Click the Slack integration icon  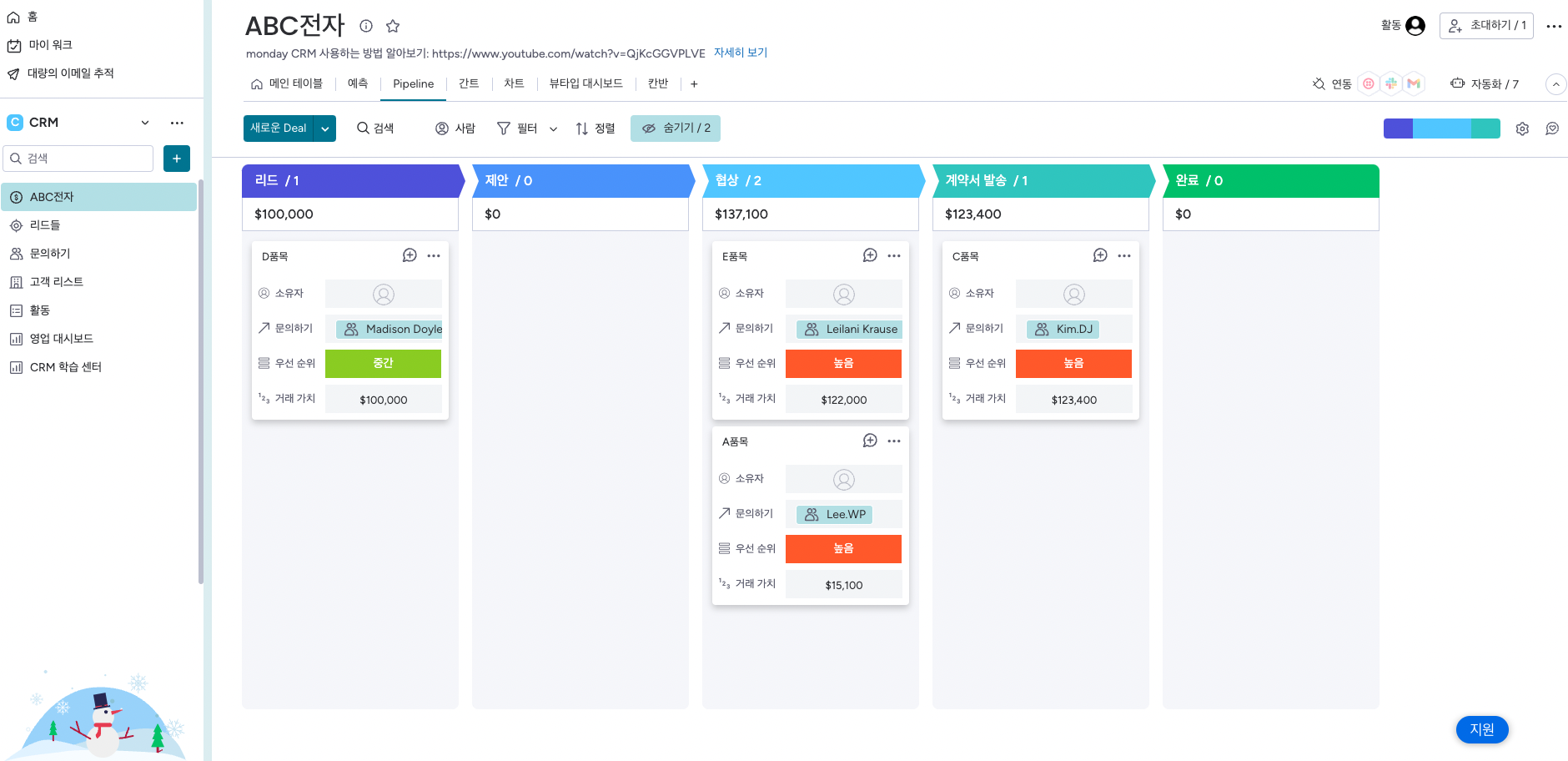coord(1390,83)
